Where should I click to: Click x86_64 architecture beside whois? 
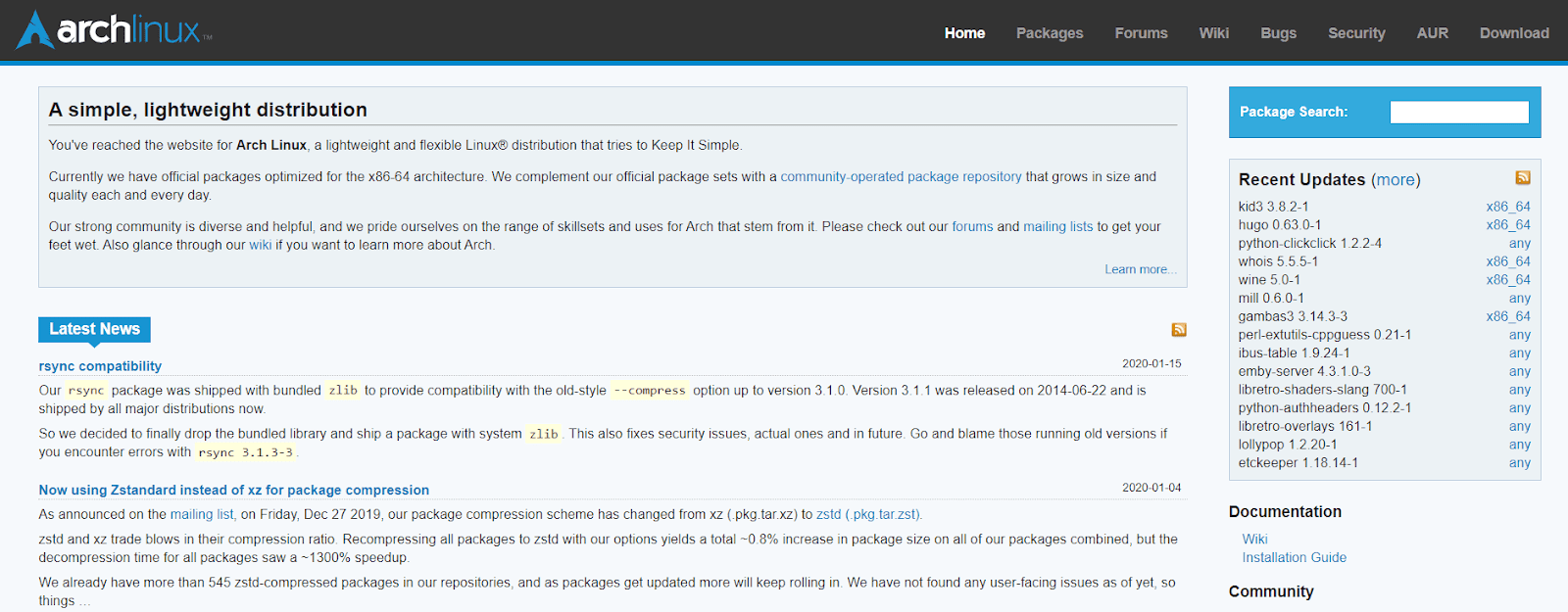tap(1508, 262)
